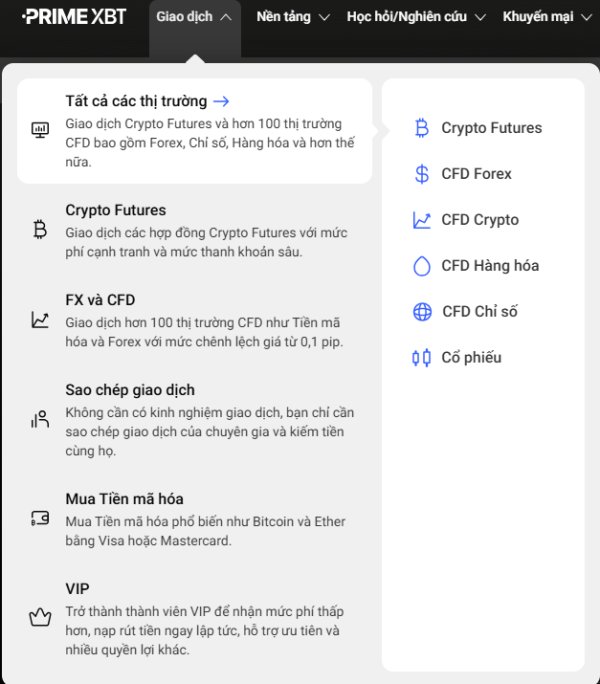Click the monitor icon beside Tất cả các thị trường

(40, 130)
